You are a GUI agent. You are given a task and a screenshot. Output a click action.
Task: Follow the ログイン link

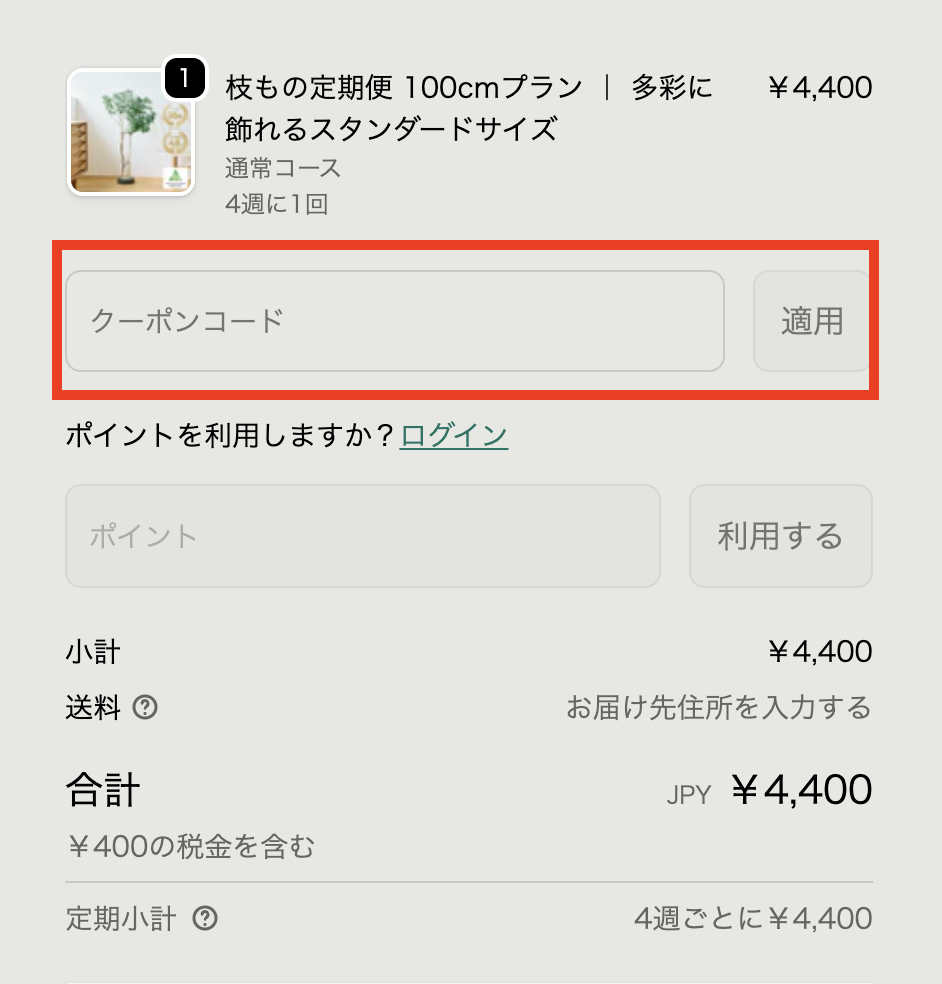[x=454, y=435]
